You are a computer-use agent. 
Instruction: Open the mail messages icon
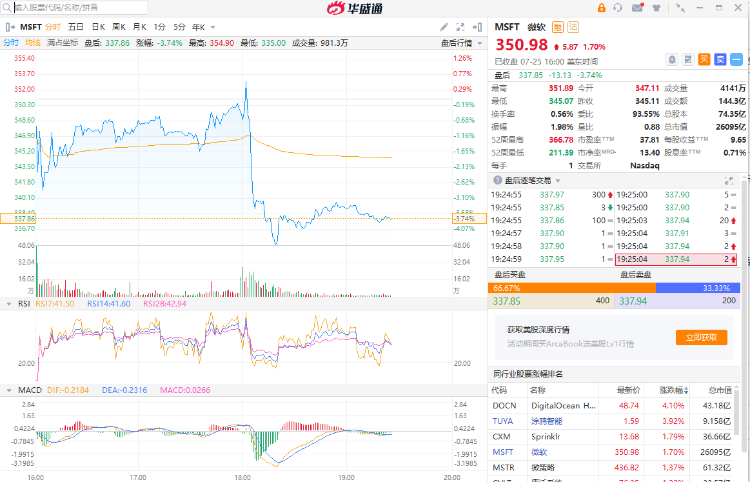(x=637, y=7)
